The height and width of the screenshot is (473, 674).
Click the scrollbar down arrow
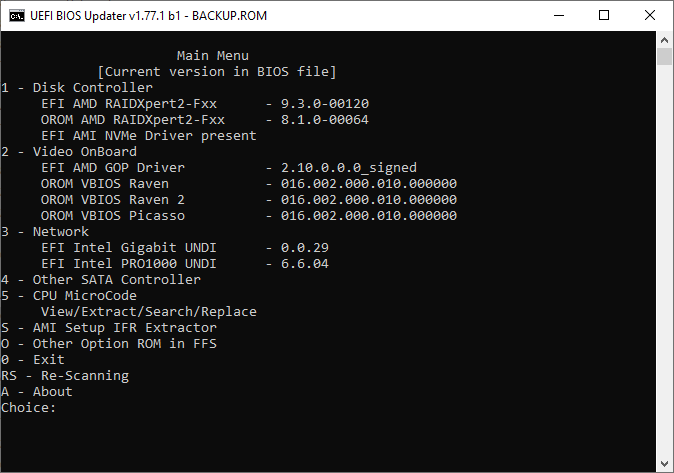click(x=665, y=464)
